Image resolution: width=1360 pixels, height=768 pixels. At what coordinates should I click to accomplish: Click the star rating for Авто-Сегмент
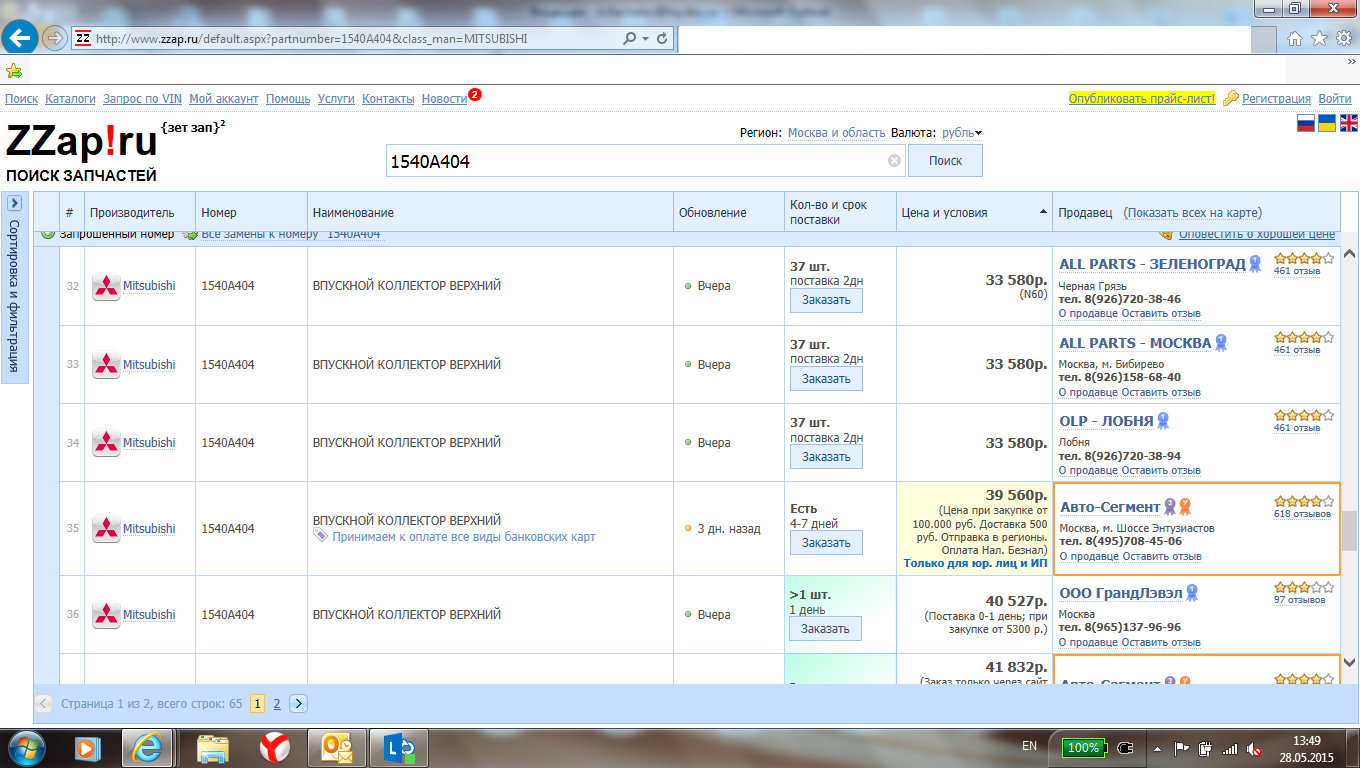click(x=1303, y=501)
